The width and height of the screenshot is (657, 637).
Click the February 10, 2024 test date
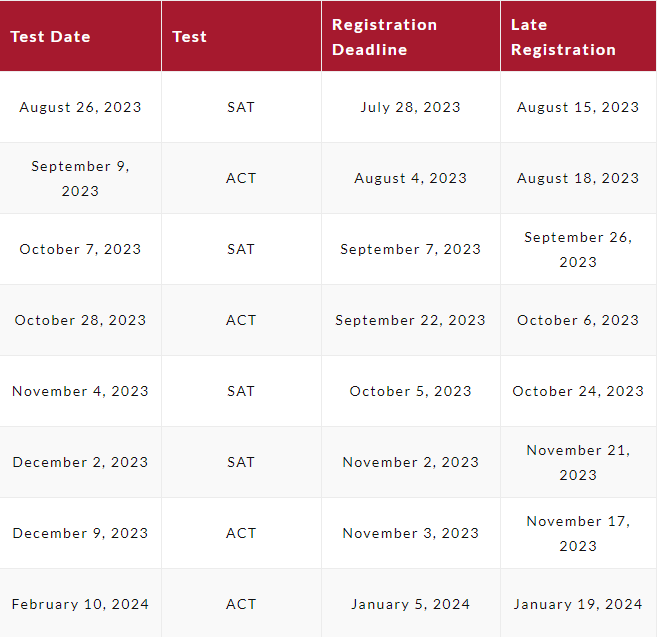point(80,604)
